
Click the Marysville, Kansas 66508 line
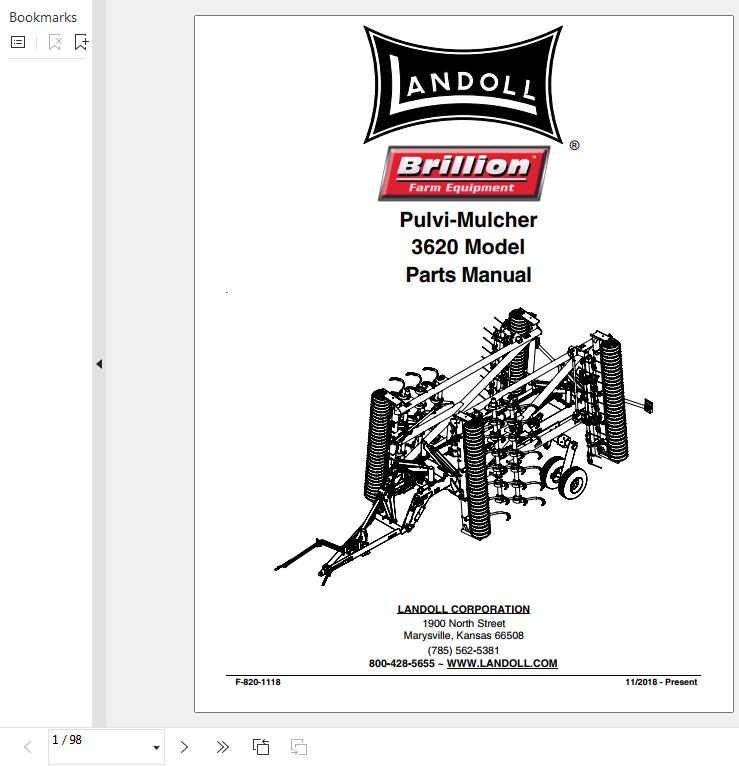pos(464,636)
